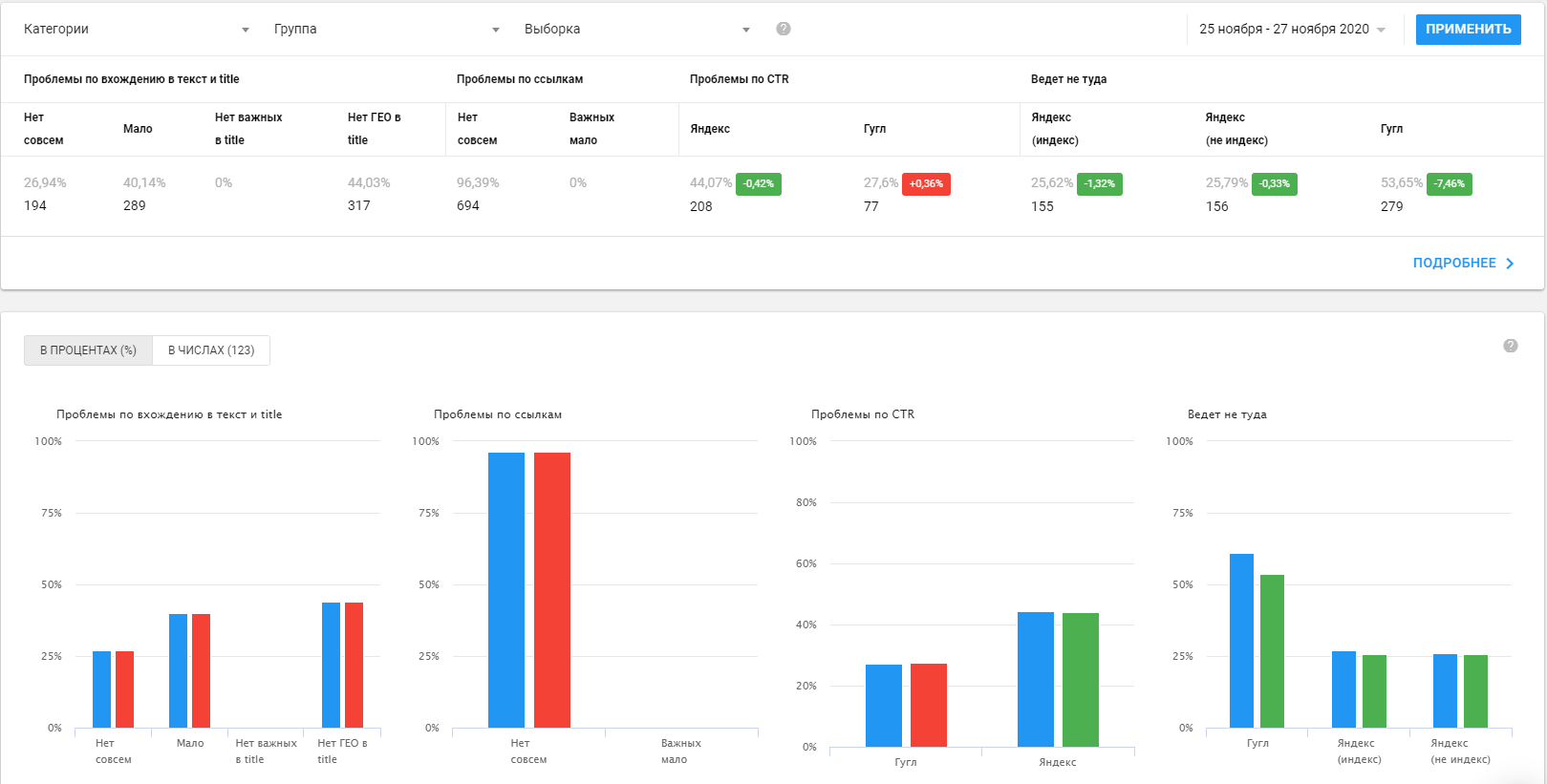Expand the Группа dropdown
This screenshot has height=784, width=1547.
pyautogui.click(x=386, y=30)
